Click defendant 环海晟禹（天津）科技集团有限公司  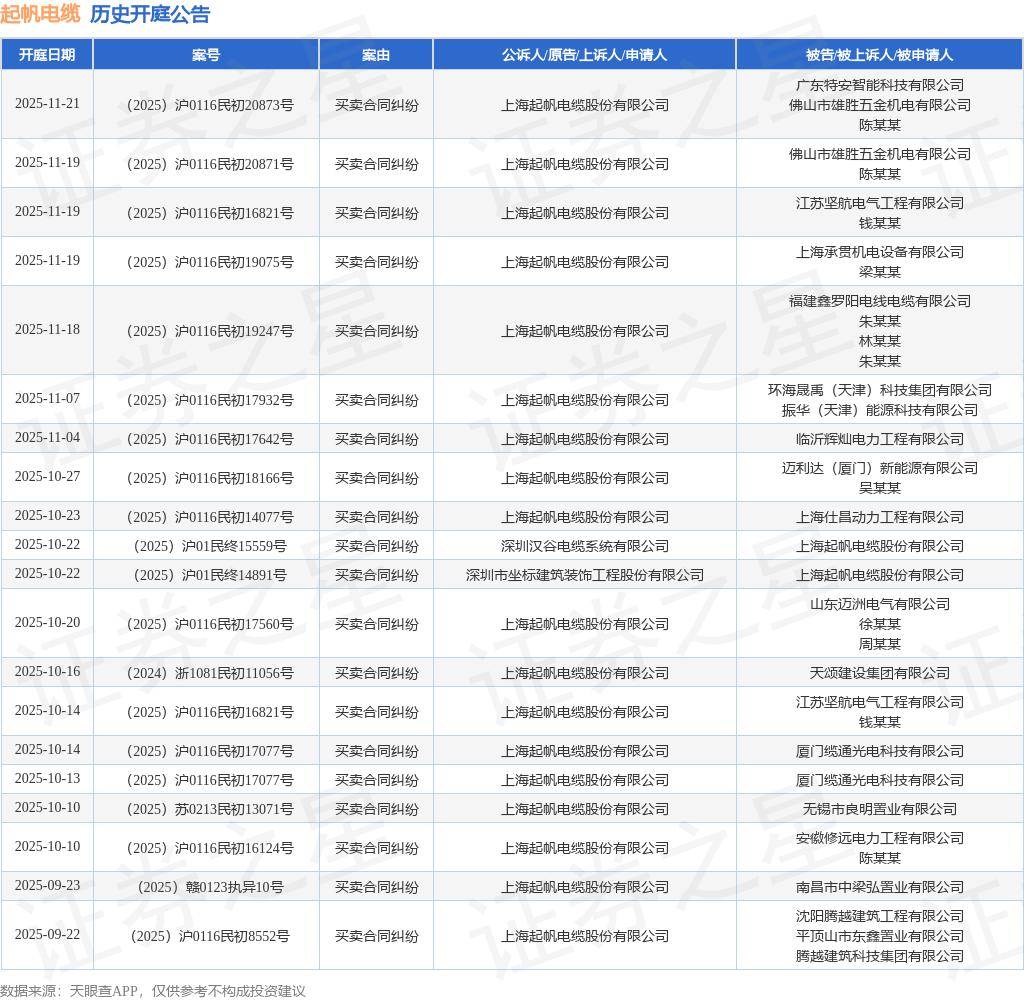click(880, 390)
